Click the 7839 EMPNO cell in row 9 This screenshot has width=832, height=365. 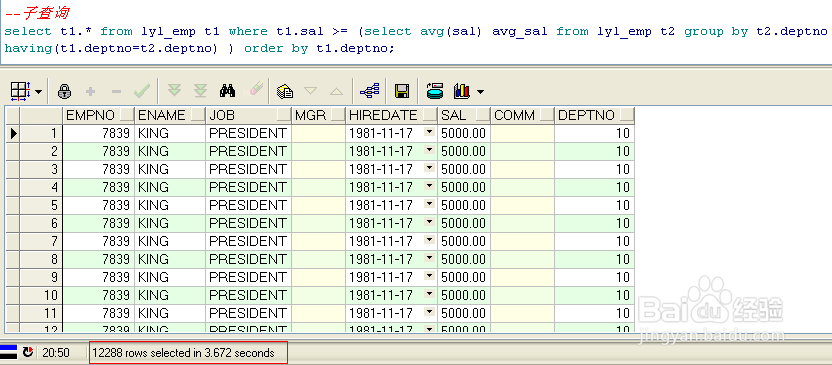pyautogui.click(x=98, y=277)
